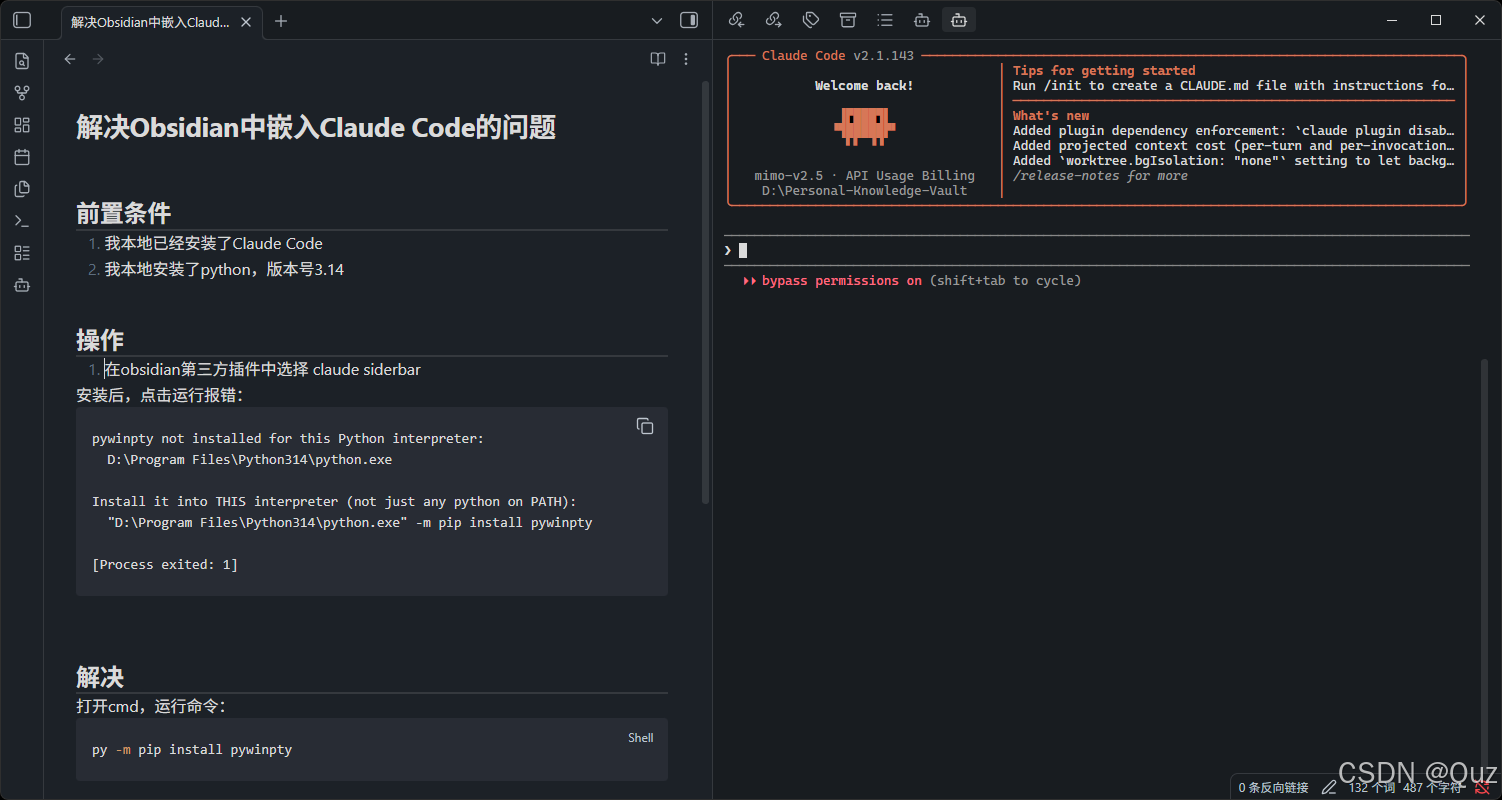Switch to reading view with book icon

(x=658, y=59)
